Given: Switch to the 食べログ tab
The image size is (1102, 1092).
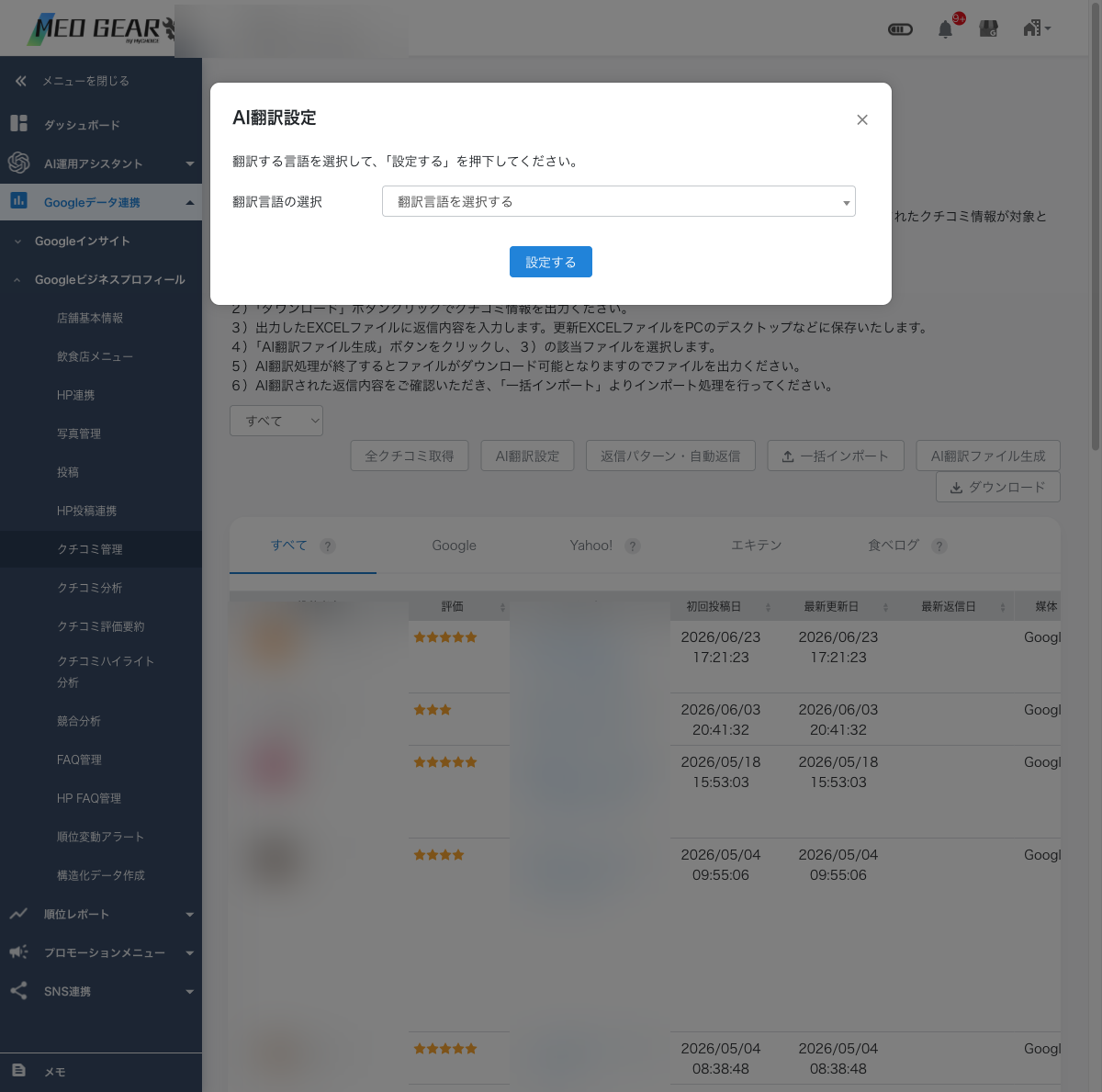Looking at the screenshot, I should pyautogui.click(x=894, y=546).
